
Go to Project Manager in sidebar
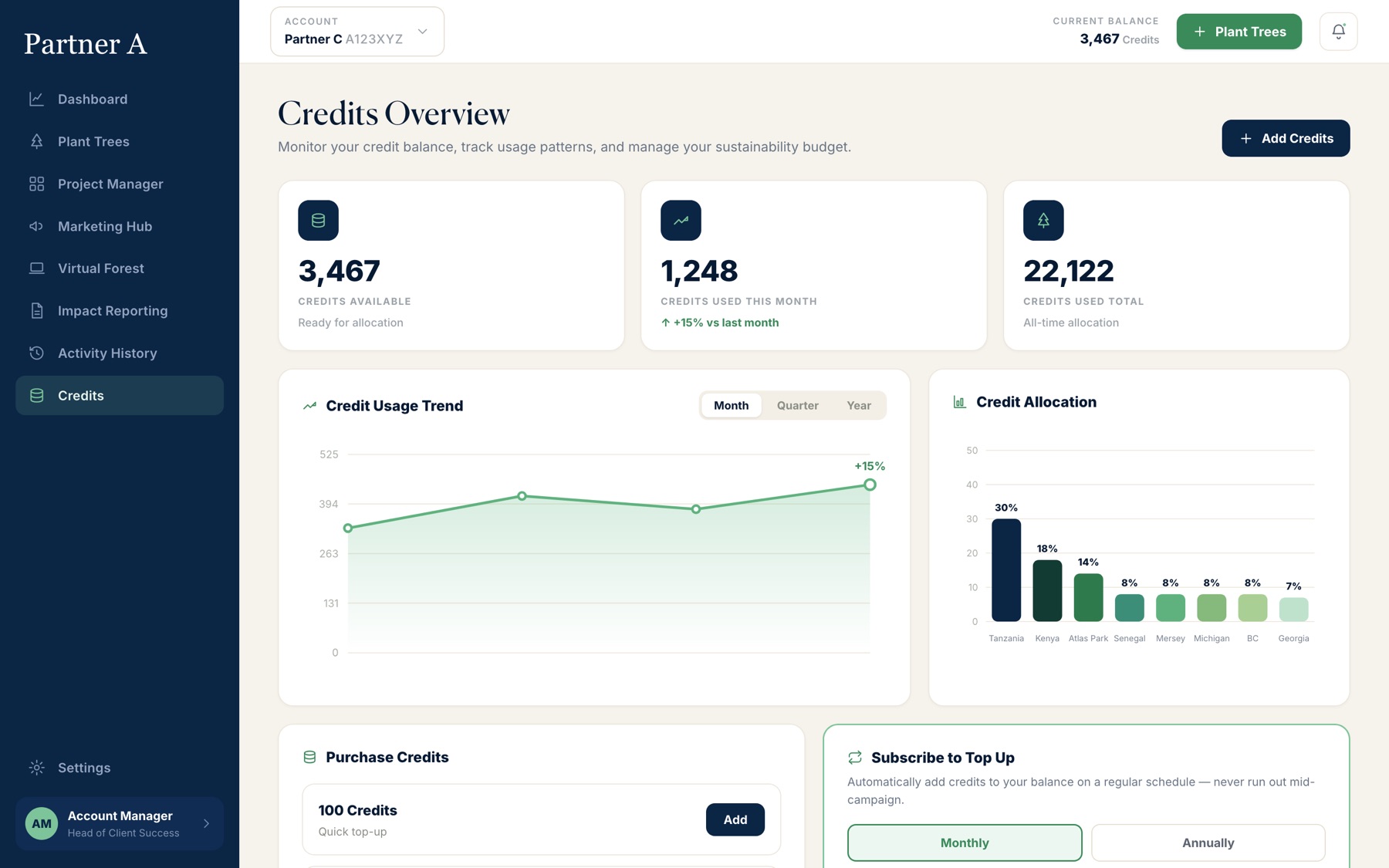point(120,184)
